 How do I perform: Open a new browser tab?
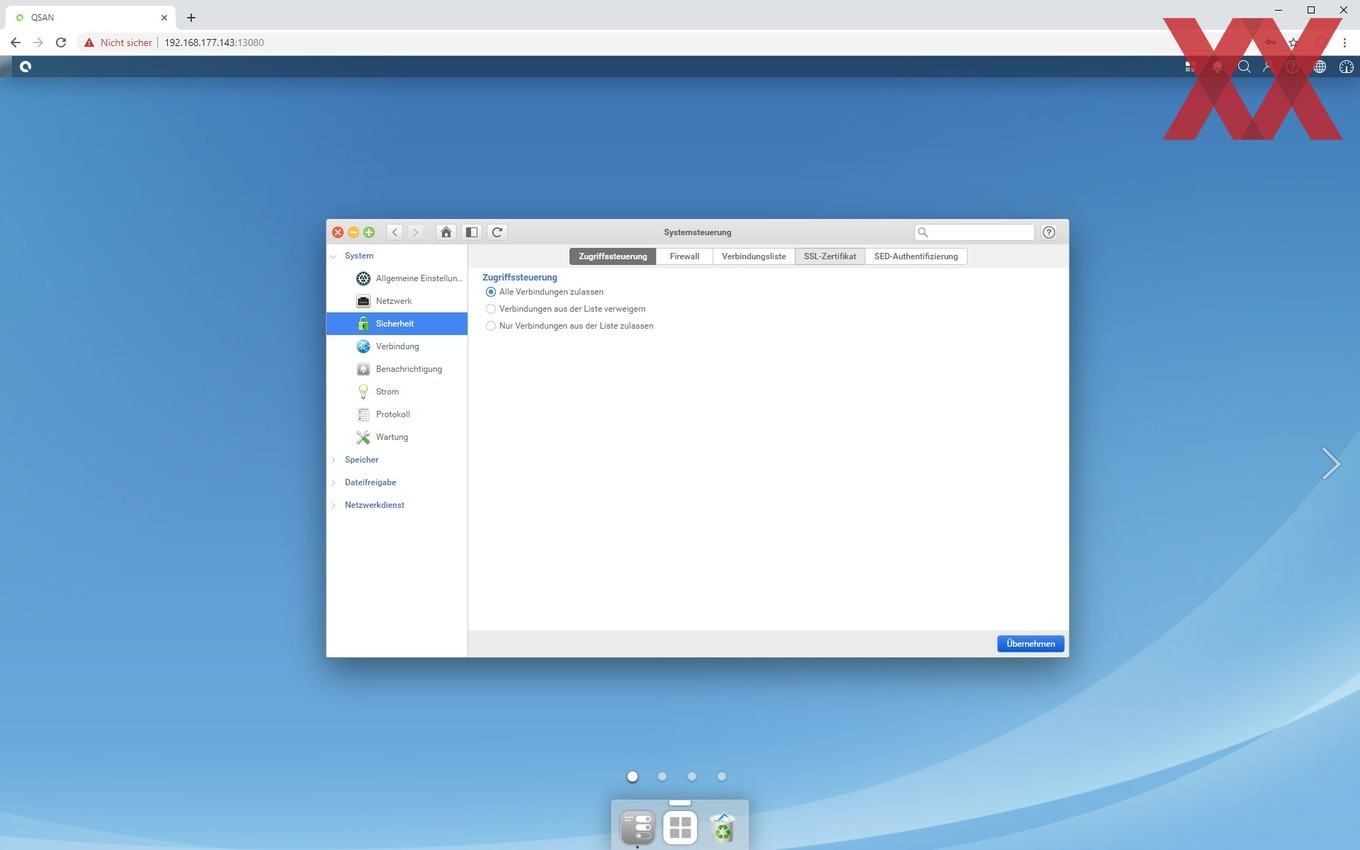(x=191, y=17)
